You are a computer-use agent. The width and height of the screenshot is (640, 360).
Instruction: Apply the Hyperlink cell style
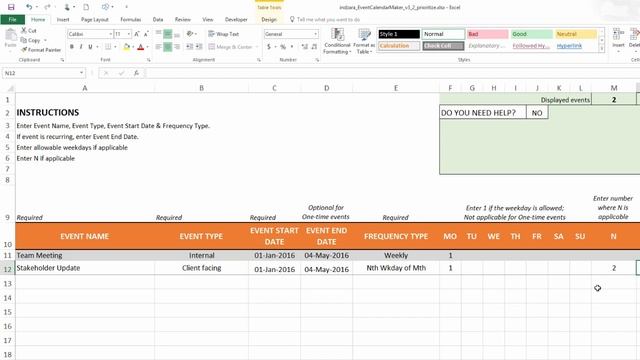(x=576, y=46)
